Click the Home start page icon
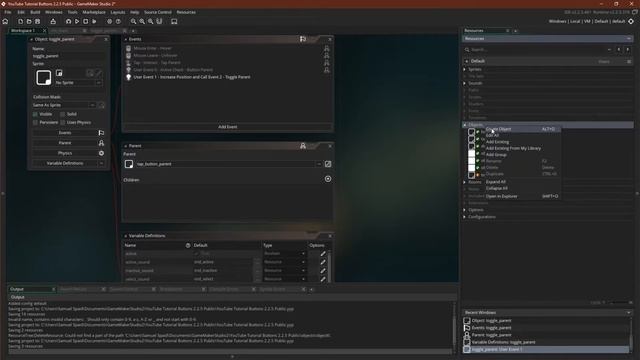The width and height of the screenshot is (640, 360). point(5,21)
